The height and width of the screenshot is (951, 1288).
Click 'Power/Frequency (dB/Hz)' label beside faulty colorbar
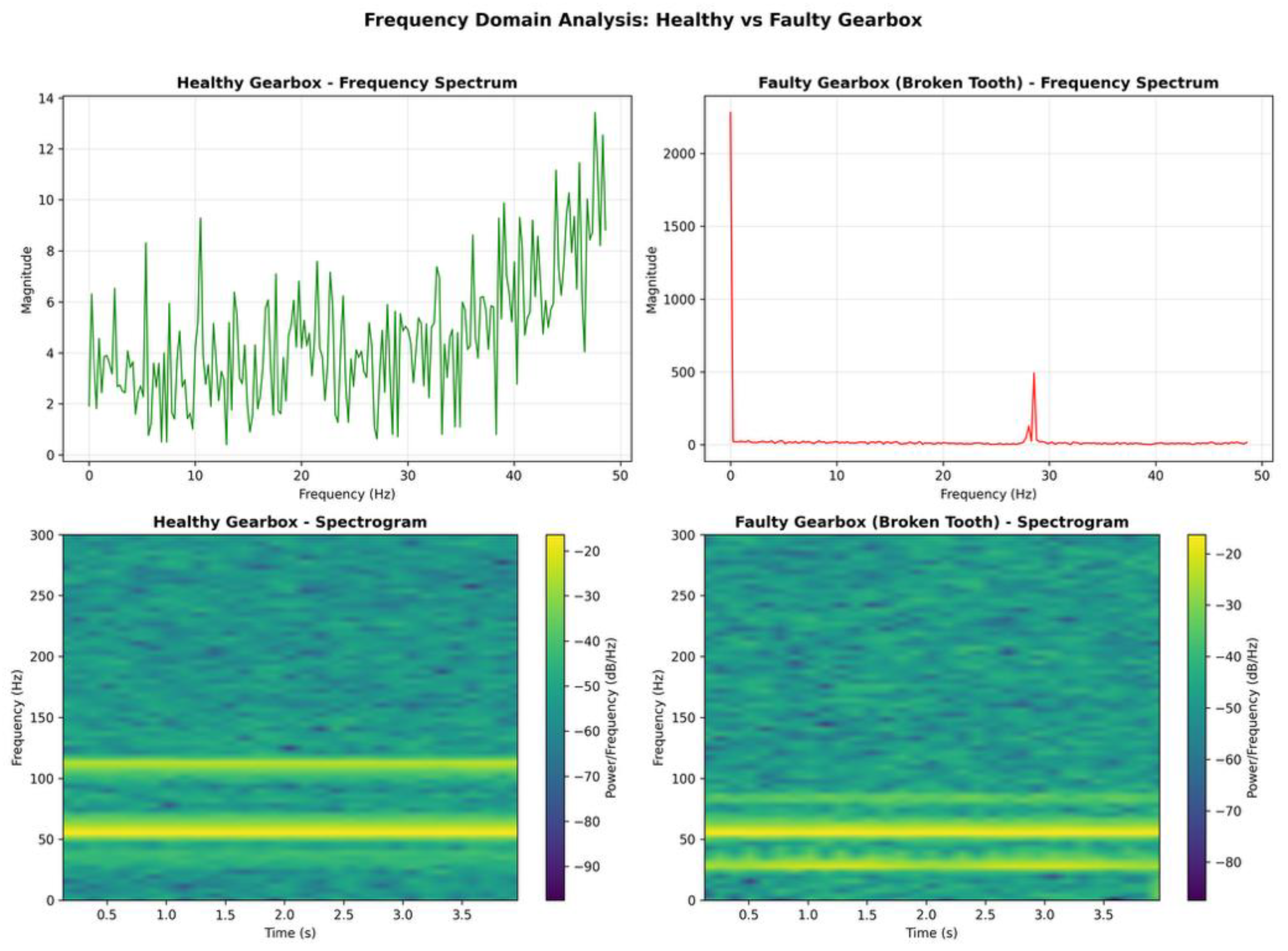click(1253, 717)
